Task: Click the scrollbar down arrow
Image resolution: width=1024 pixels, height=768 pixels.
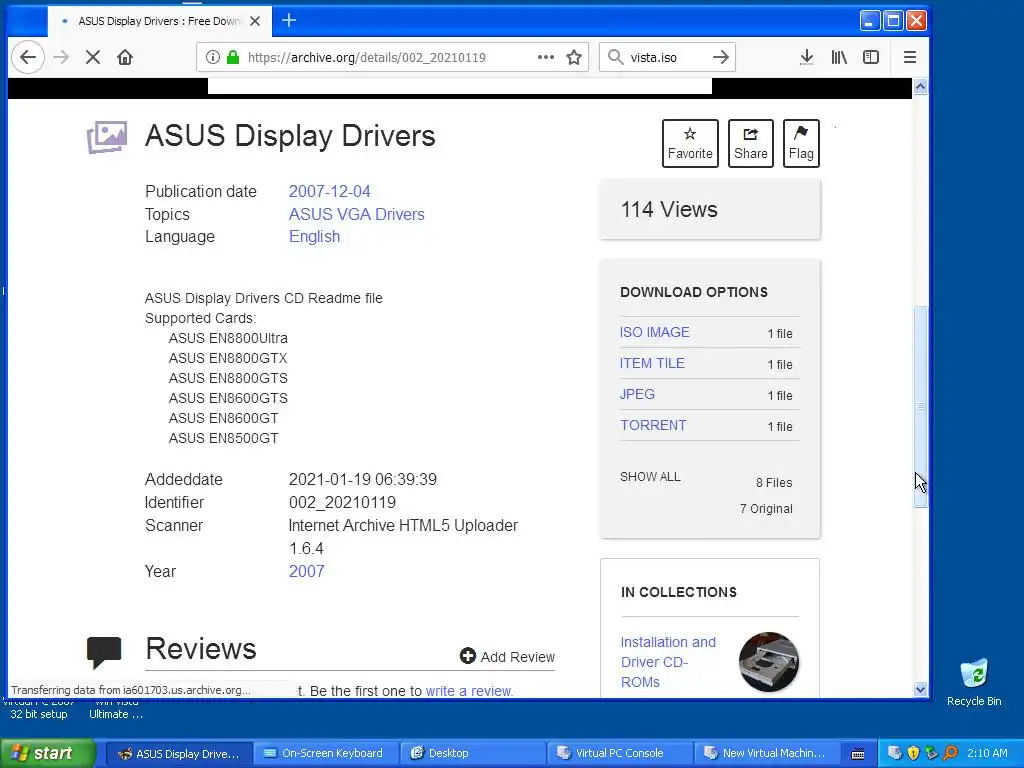Action: 920,690
